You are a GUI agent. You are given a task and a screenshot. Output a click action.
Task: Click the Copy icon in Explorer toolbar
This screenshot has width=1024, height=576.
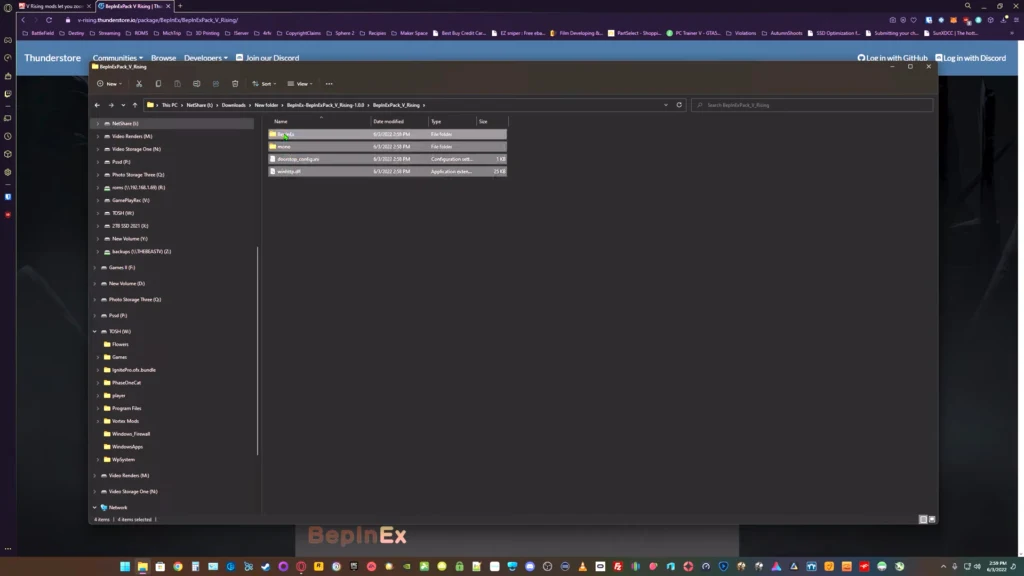click(158, 84)
